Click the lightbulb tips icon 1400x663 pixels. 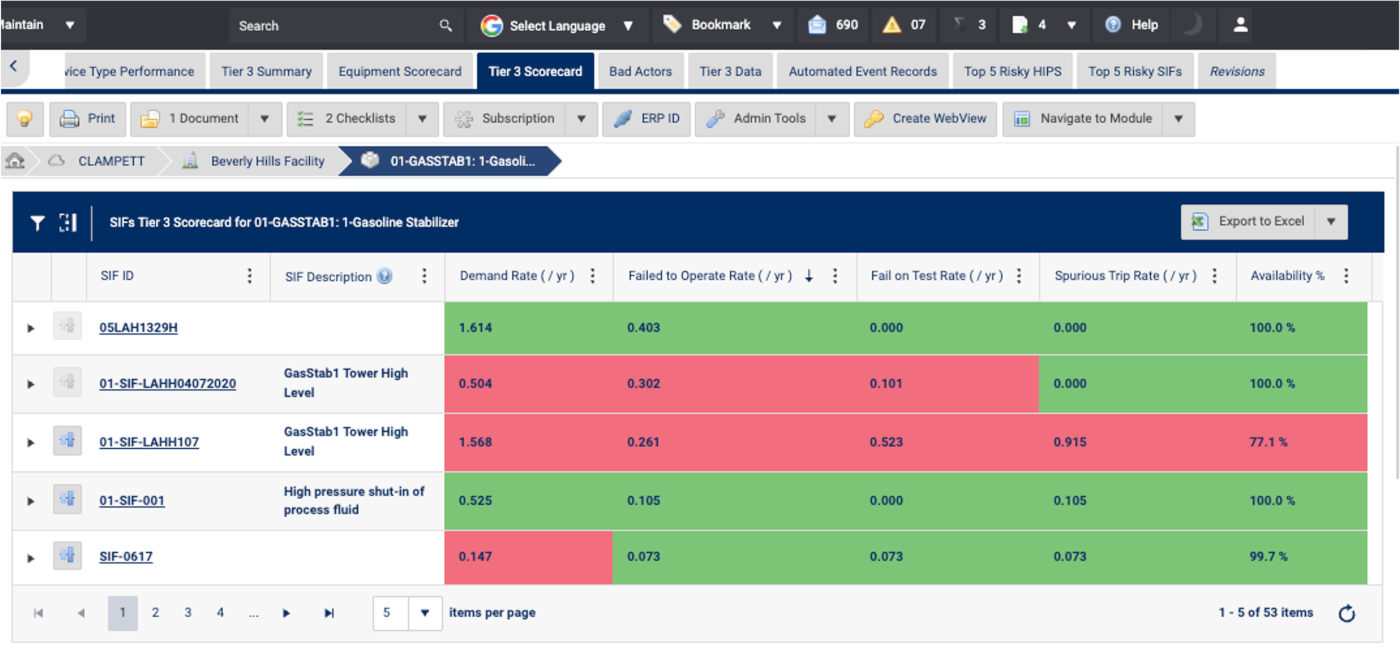tap(25, 119)
